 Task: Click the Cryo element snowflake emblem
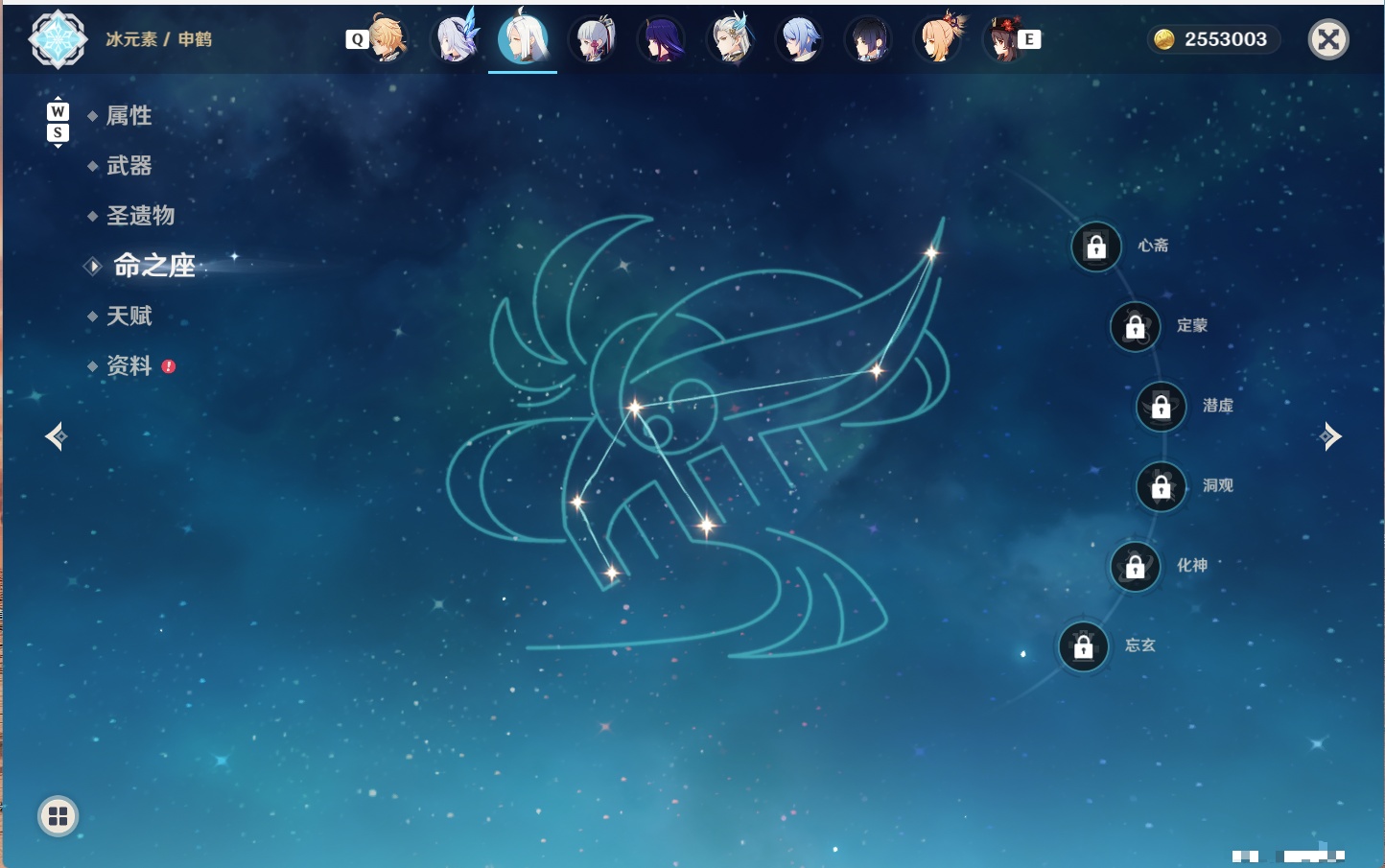tap(58, 39)
